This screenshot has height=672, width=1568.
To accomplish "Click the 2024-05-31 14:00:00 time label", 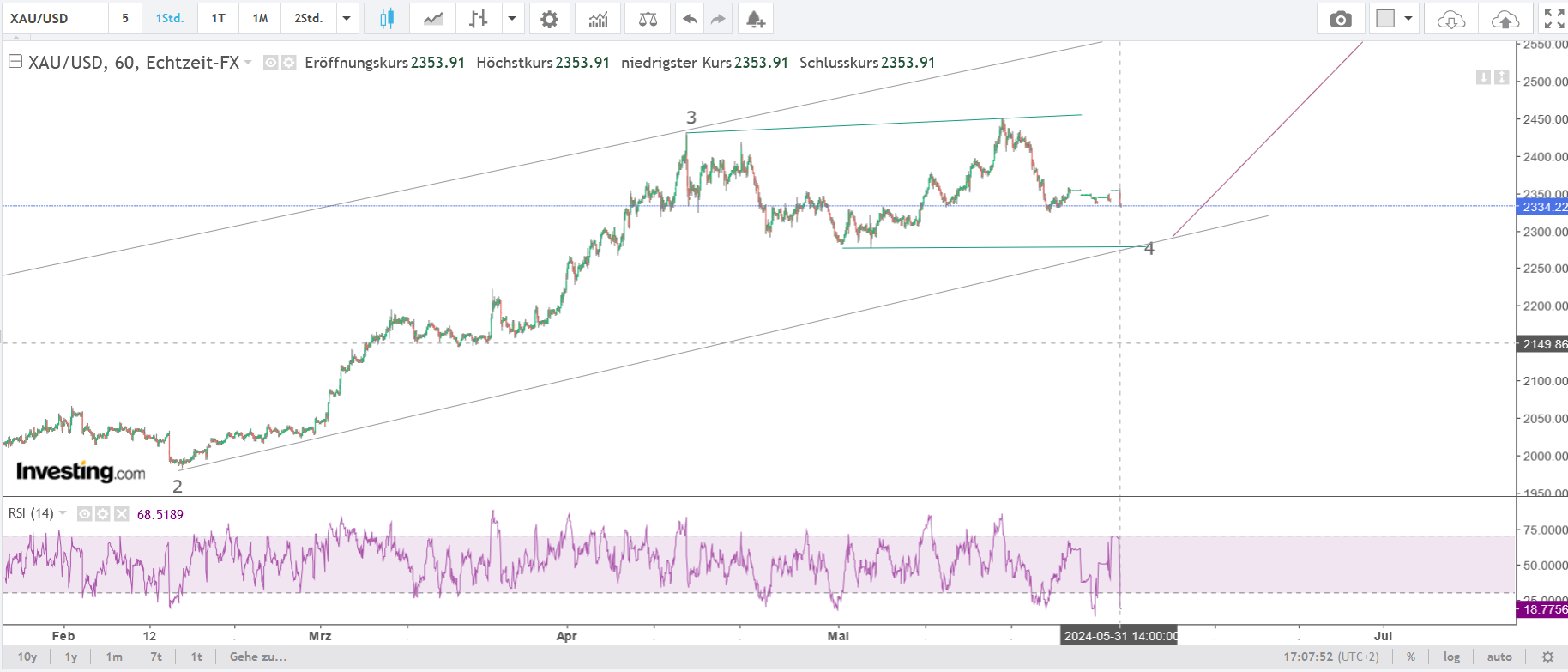I will 1119,636.
